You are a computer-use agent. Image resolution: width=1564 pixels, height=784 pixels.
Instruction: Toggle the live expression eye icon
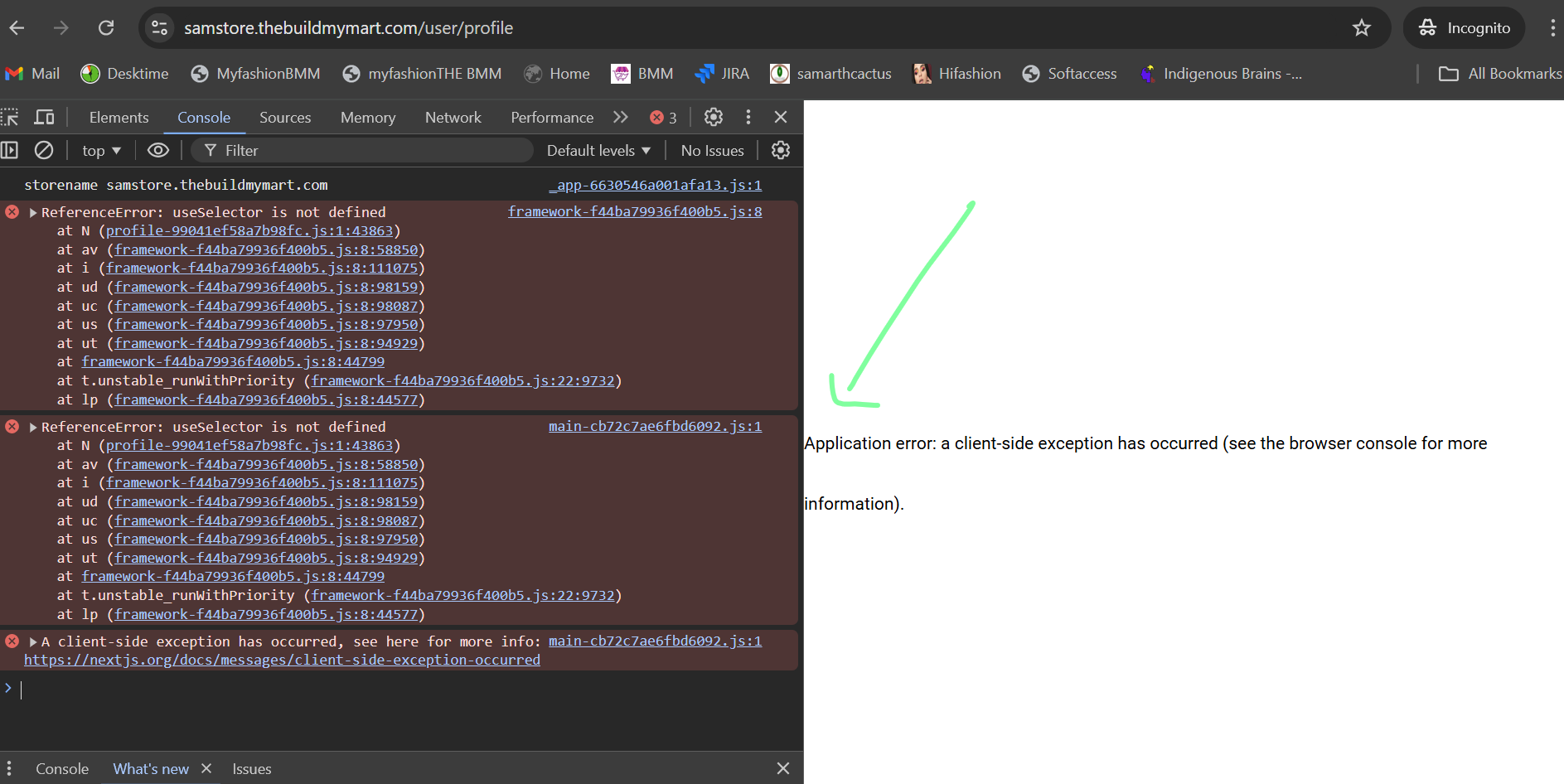coord(158,151)
